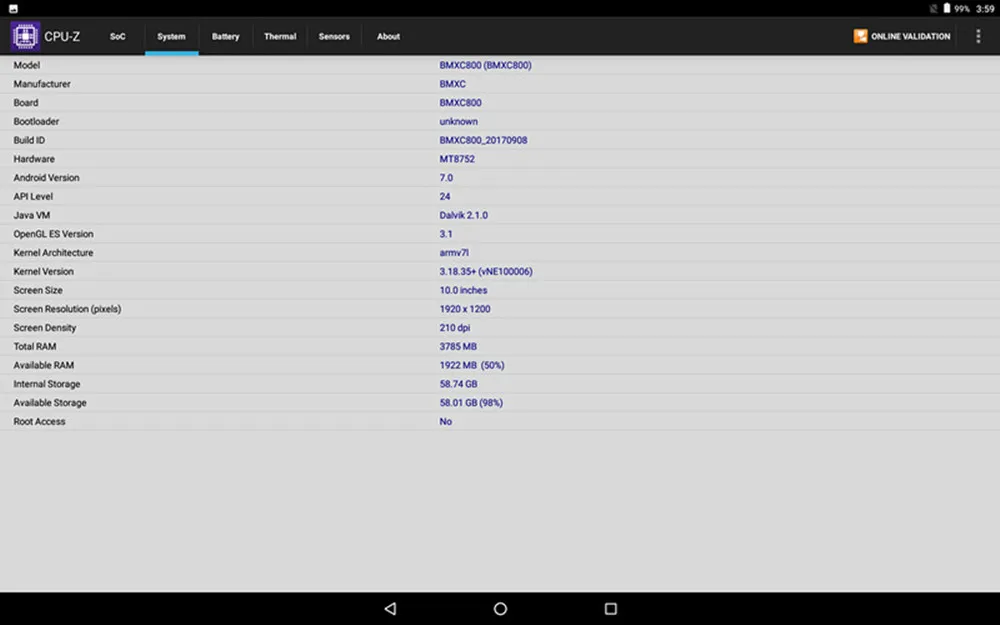Select Build ID value BMXC800_20170908

point(483,140)
